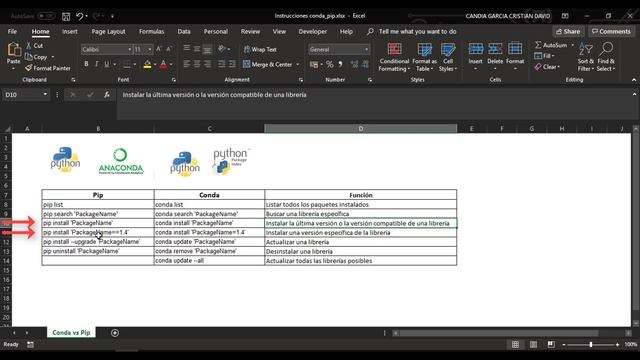Image resolution: width=640 pixels, height=360 pixels.
Task: Apply Percent Style format
Action: 329,64
